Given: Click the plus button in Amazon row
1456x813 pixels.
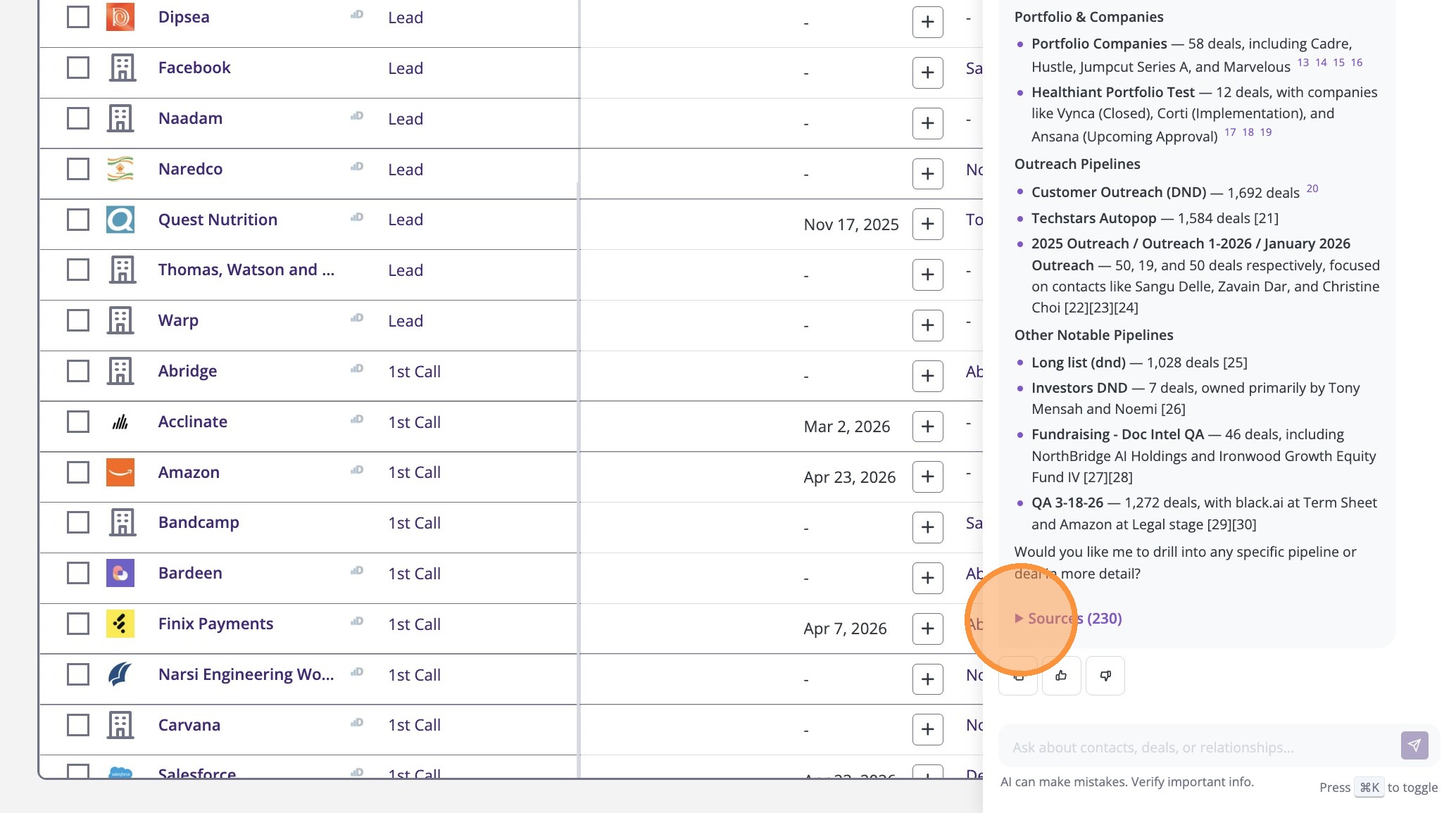Looking at the screenshot, I should 927,477.
